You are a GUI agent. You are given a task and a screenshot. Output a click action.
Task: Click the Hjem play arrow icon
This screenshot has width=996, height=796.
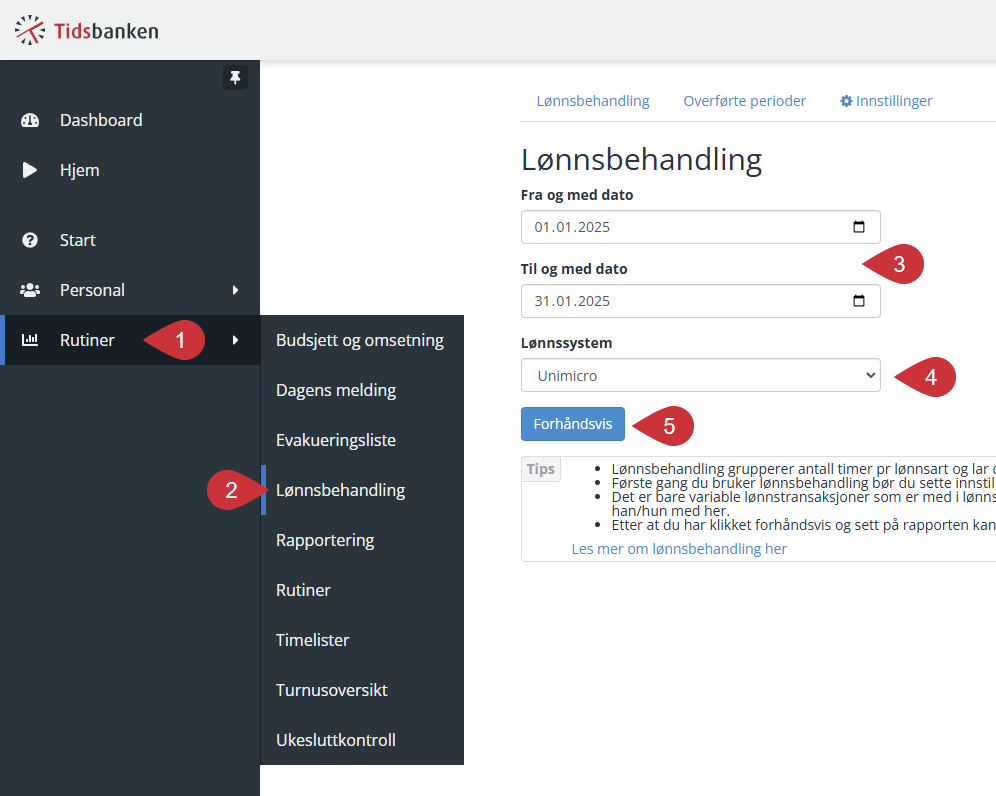(29, 170)
